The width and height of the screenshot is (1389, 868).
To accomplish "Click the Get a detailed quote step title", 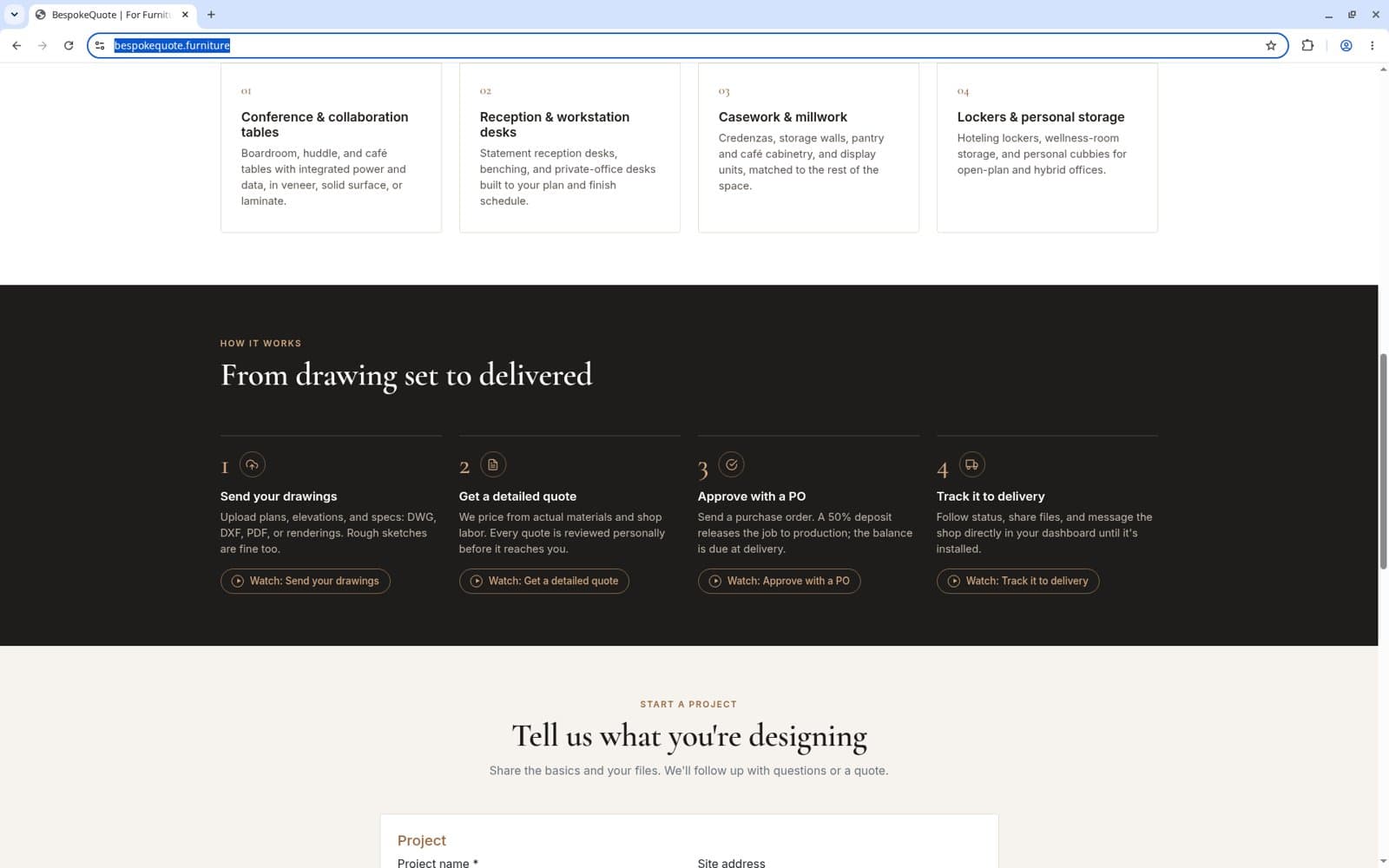I will [517, 496].
